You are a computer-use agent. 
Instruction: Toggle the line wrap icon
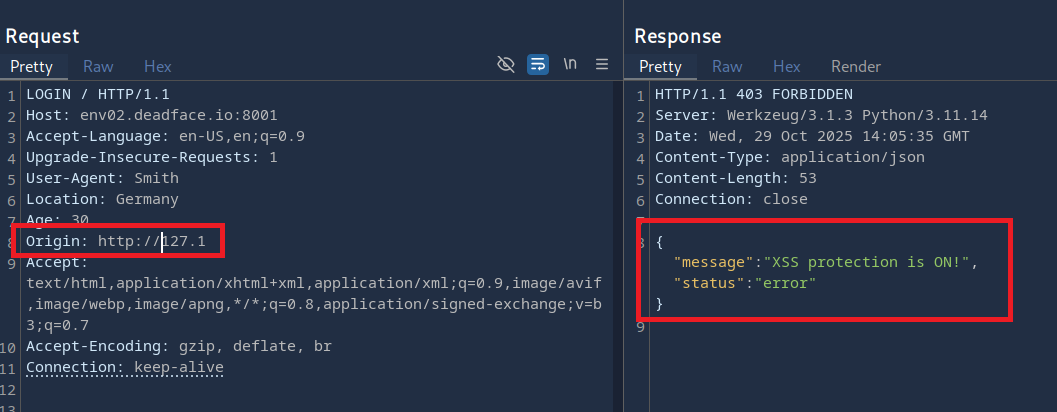click(538, 65)
